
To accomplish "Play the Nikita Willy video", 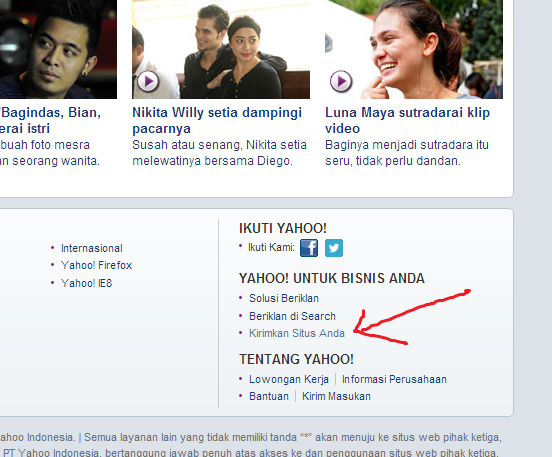I will point(148,81).
